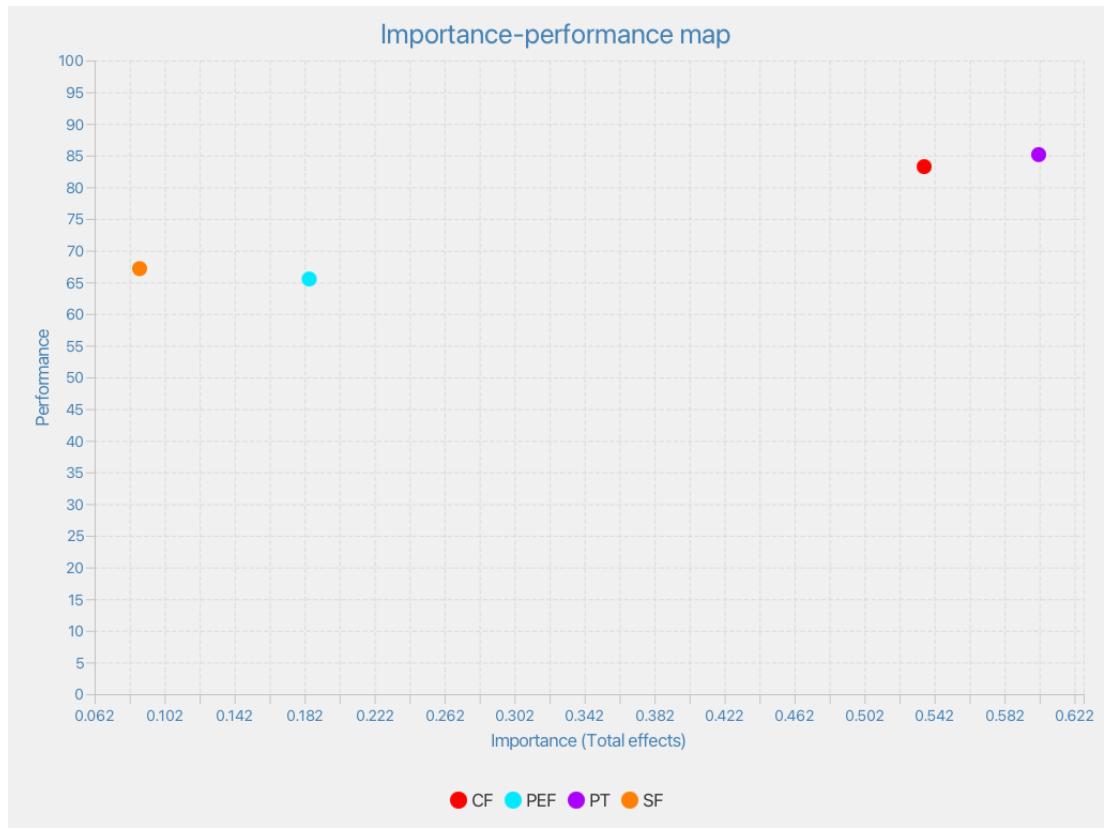Select the cyan PEF data point
The image size is (1107, 833).
(309, 279)
